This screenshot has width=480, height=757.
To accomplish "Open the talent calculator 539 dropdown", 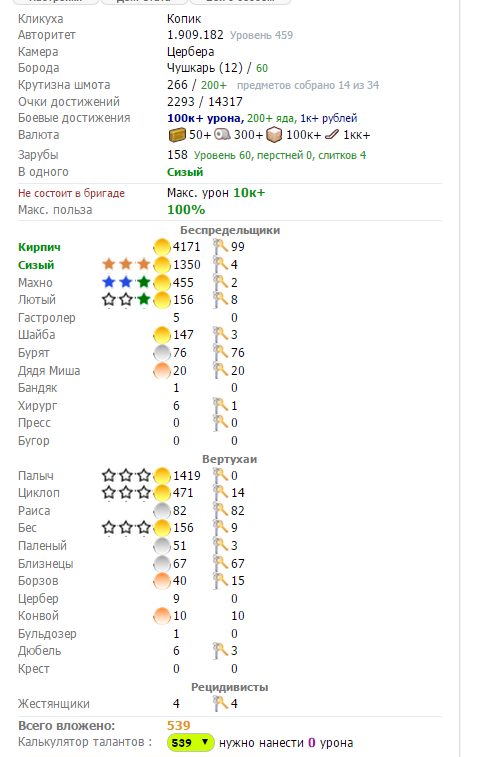I will coord(191,743).
